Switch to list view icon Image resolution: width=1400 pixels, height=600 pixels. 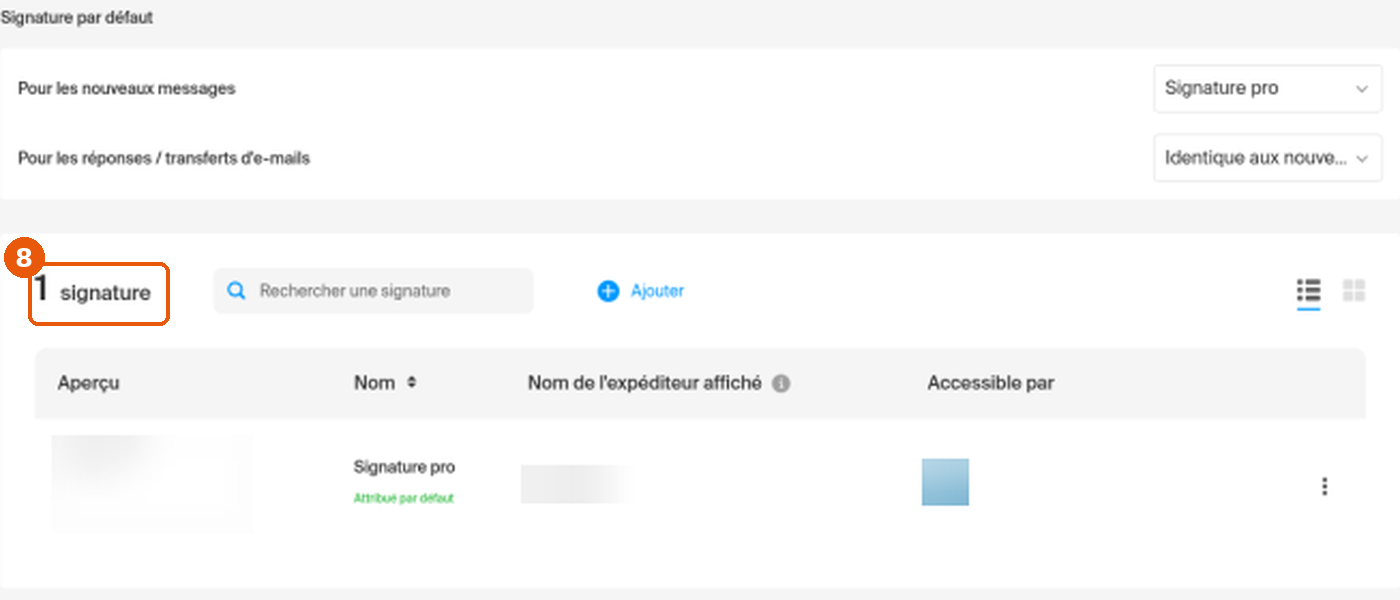pyautogui.click(x=1308, y=291)
